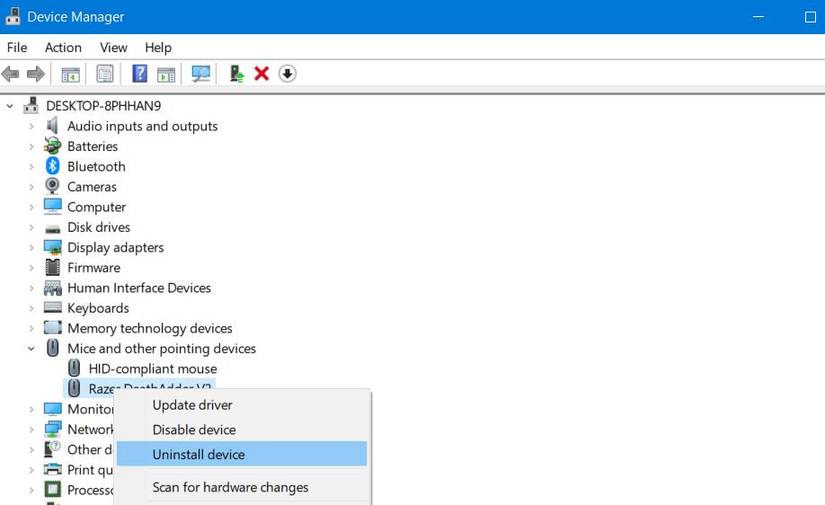The image size is (825, 505).
Task: Click the Update device driver toolbar icon
Action: coord(237,74)
